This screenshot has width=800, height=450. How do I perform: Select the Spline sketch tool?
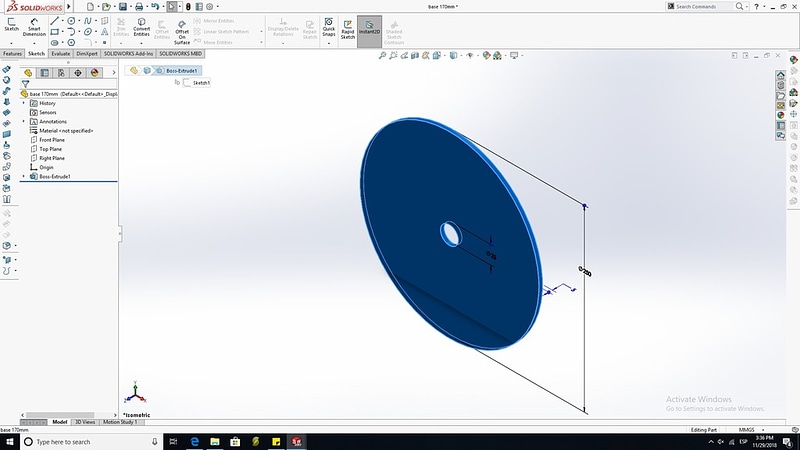coord(88,21)
